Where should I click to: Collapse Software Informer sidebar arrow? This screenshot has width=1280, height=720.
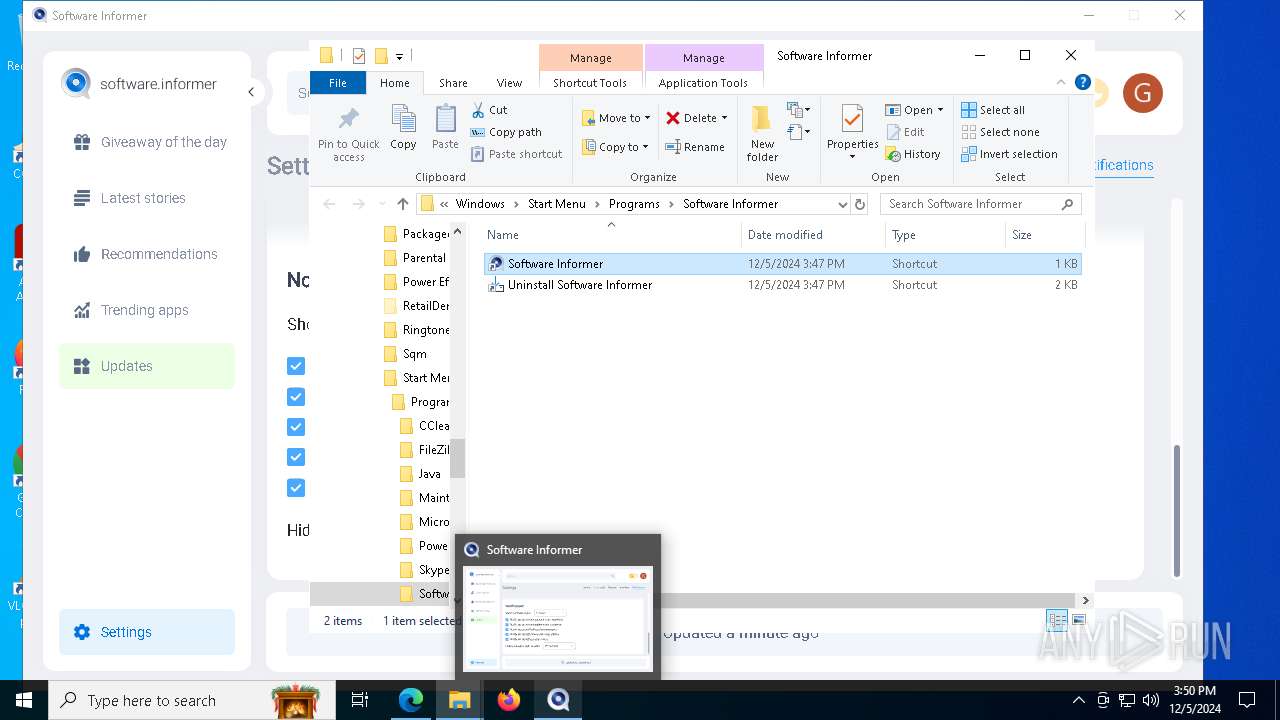pos(252,92)
